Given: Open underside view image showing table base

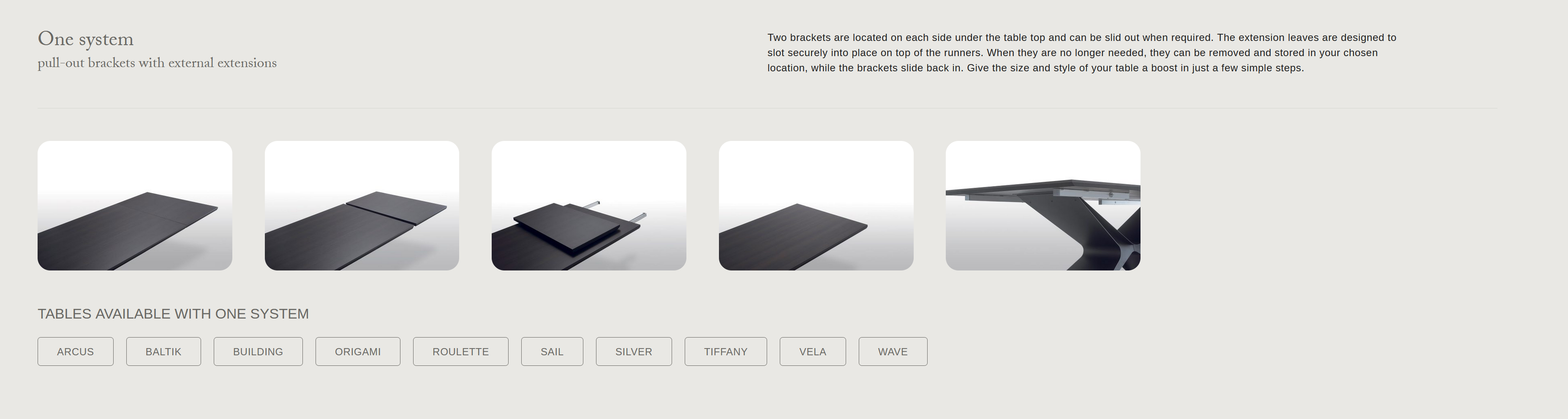Looking at the screenshot, I should (1043, 205).
